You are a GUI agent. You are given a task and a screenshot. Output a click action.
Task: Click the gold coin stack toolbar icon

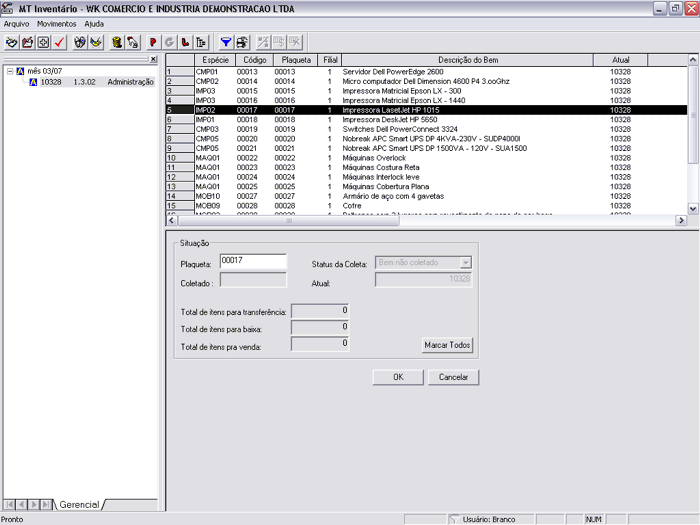tap(115, 42)
